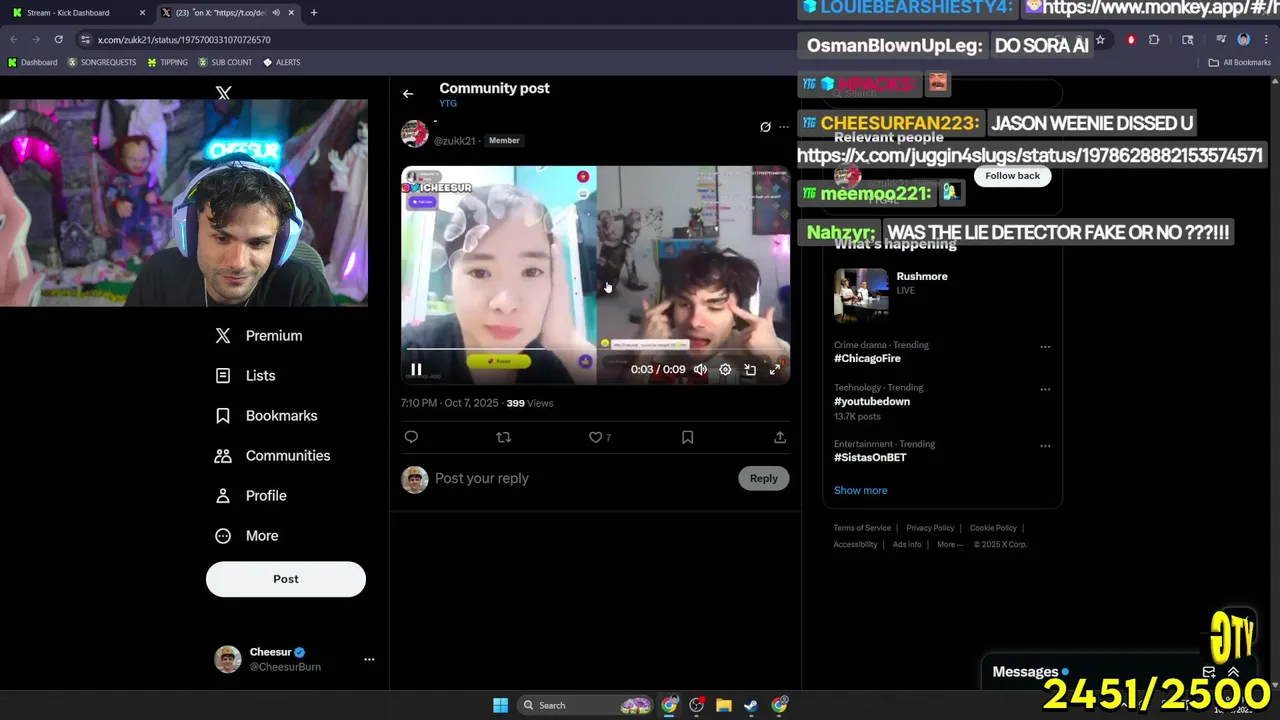The width and height of the screenshot is (1280, 720).
Task: Click the Cheesur account avatar
Action: (228, 659)
